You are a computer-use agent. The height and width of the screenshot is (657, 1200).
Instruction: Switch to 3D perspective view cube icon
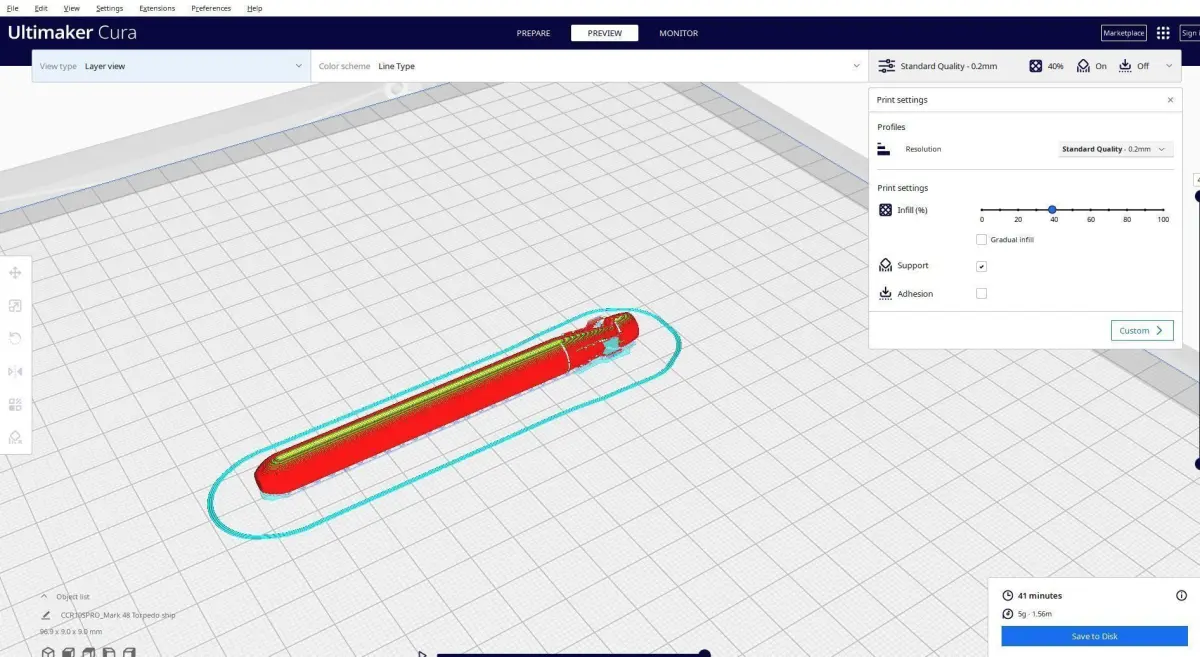tap(48, 652)
